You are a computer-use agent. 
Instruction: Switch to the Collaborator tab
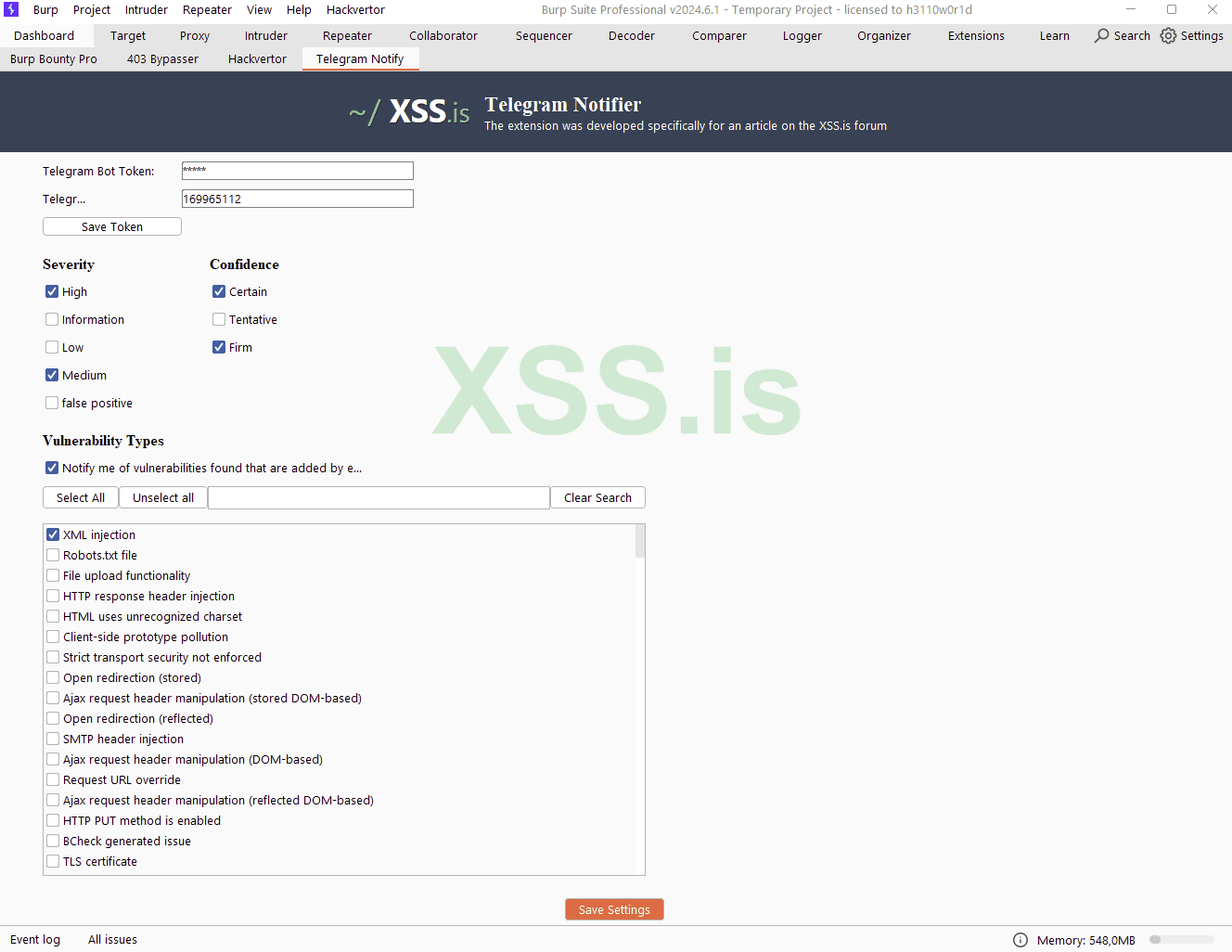(443, 35)
